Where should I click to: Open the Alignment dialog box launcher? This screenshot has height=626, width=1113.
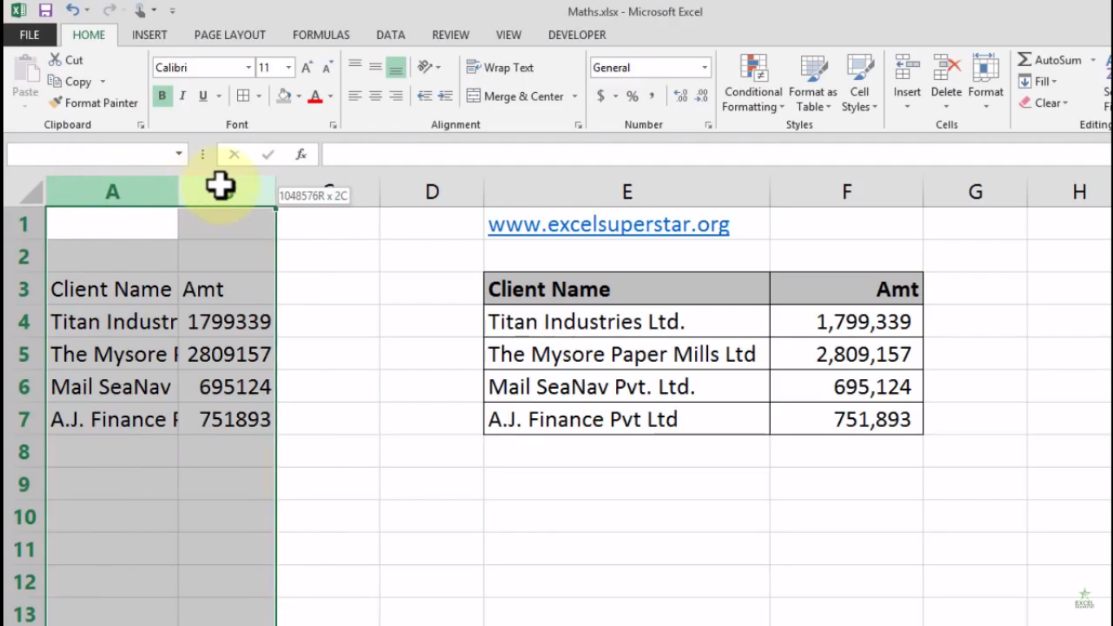[x=579, y=125]
